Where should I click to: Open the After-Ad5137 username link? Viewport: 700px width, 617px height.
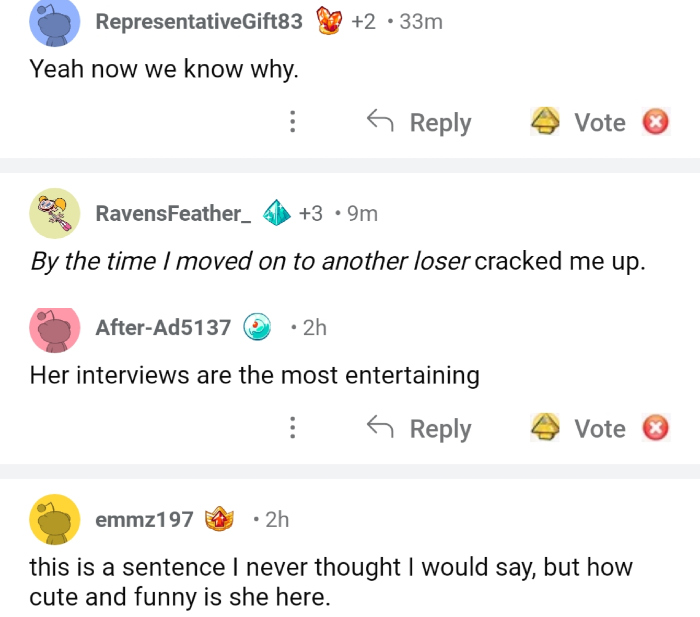163,327
